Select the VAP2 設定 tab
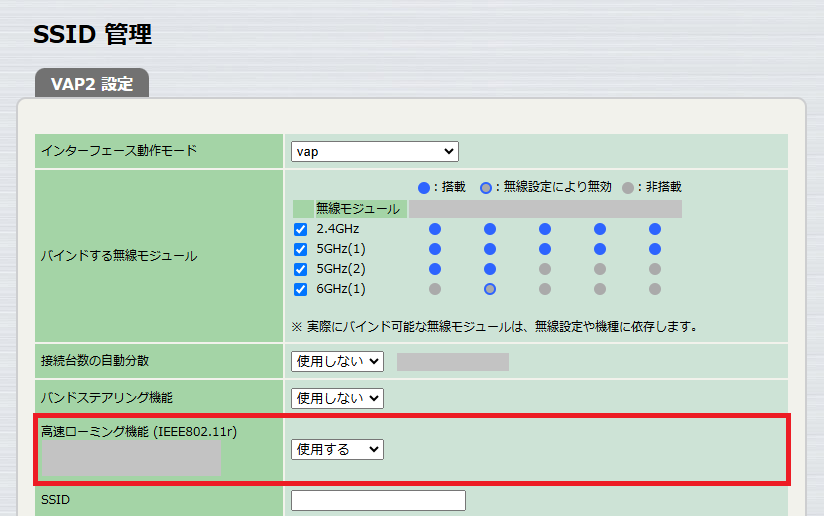The width and height of the screenshot is (824, 516). click(x=92, y=84)
